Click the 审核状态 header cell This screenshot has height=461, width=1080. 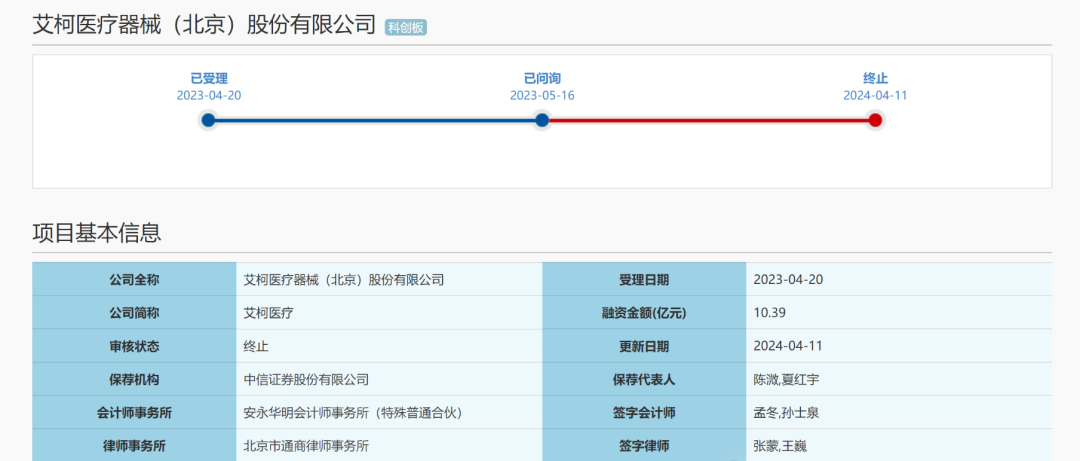[x=134, y=346]
